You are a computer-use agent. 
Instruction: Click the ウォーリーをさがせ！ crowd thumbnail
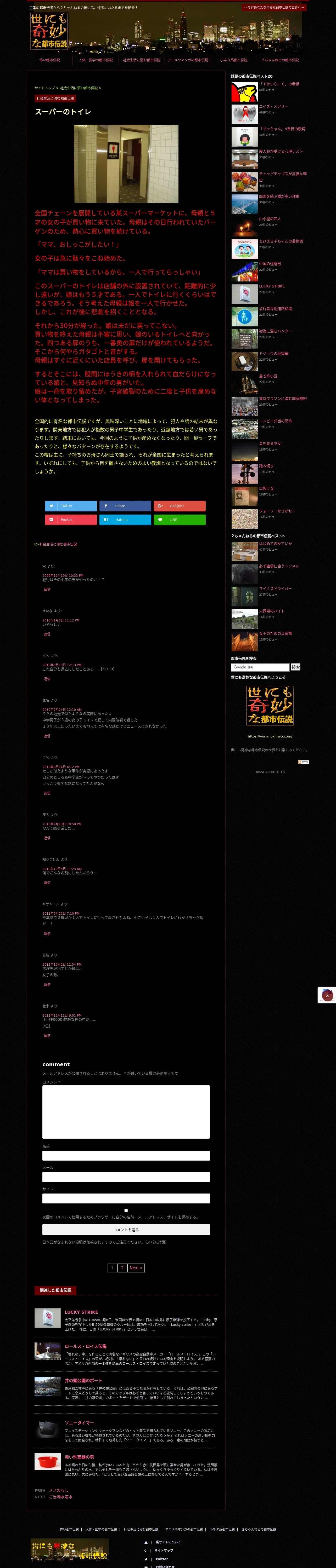click(x=244, y=518)
